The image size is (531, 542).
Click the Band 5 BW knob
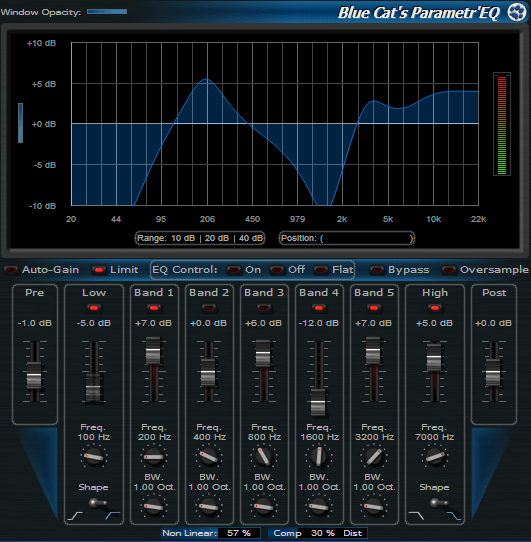pyautogui.click(x=373, y=507)
